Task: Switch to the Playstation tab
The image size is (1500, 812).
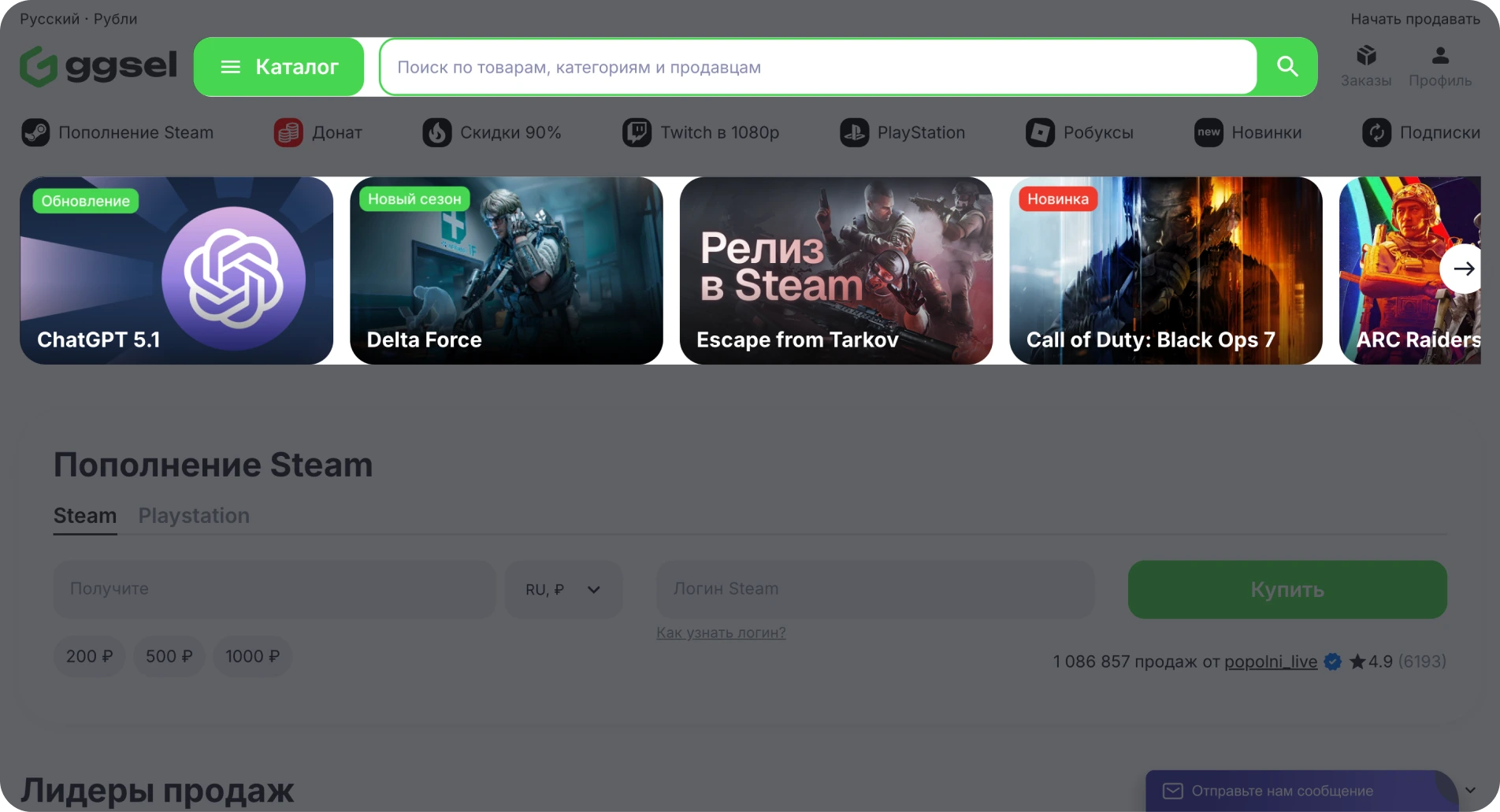Action: coord(194,515)
